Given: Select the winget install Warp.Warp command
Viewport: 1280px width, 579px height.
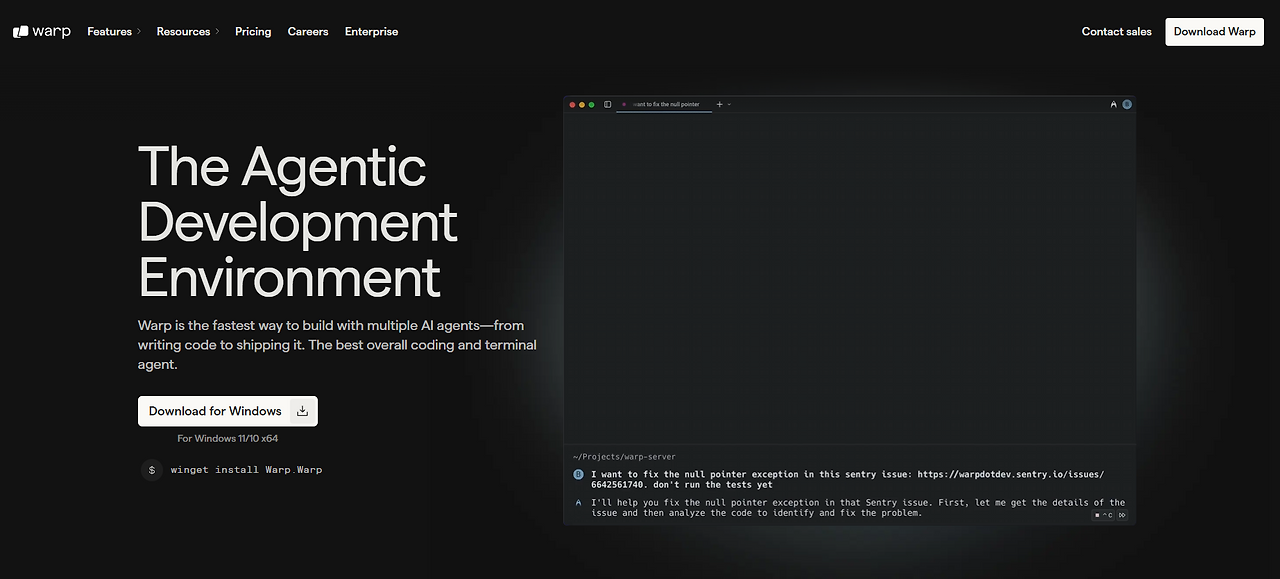Looking at the screenshot, I should tap(246, 469).
